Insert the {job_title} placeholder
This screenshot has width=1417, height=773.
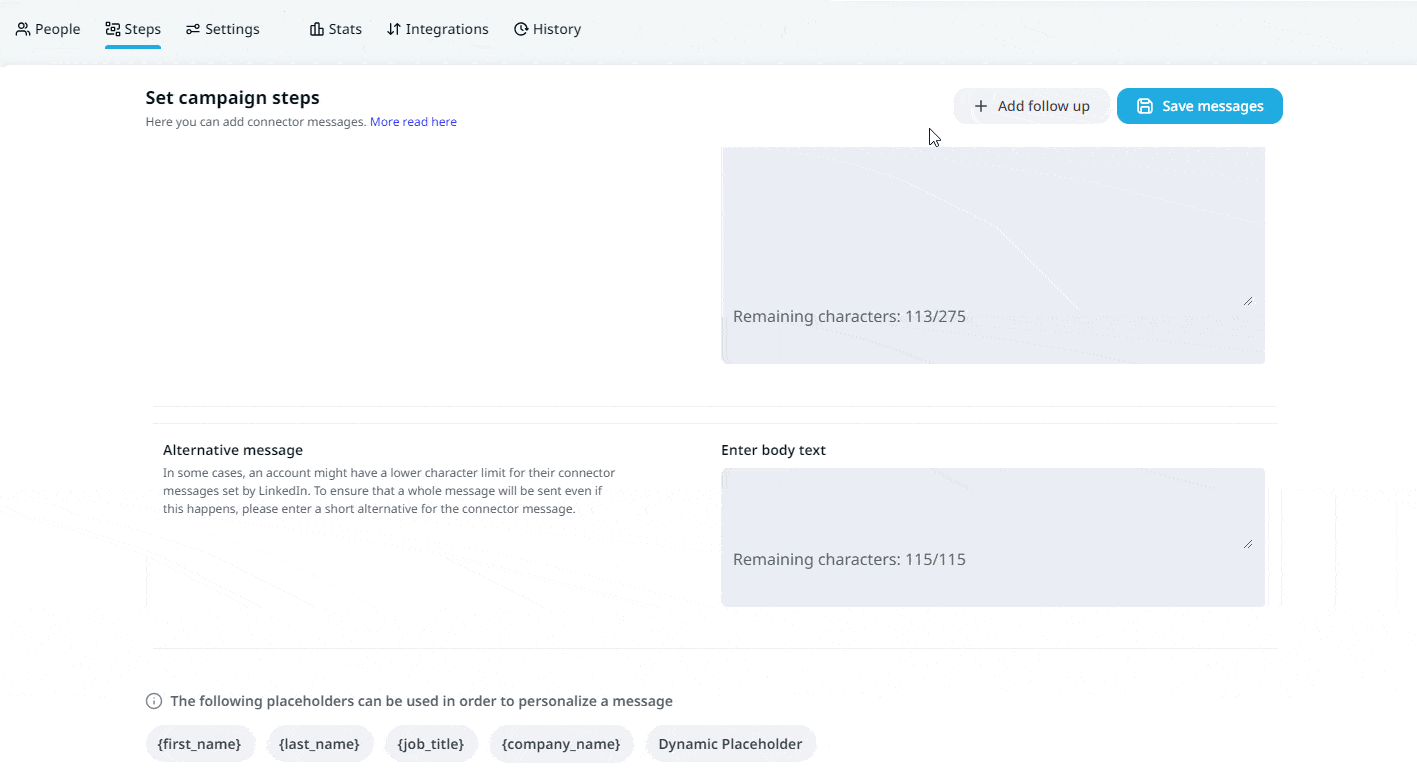point(431,744)
